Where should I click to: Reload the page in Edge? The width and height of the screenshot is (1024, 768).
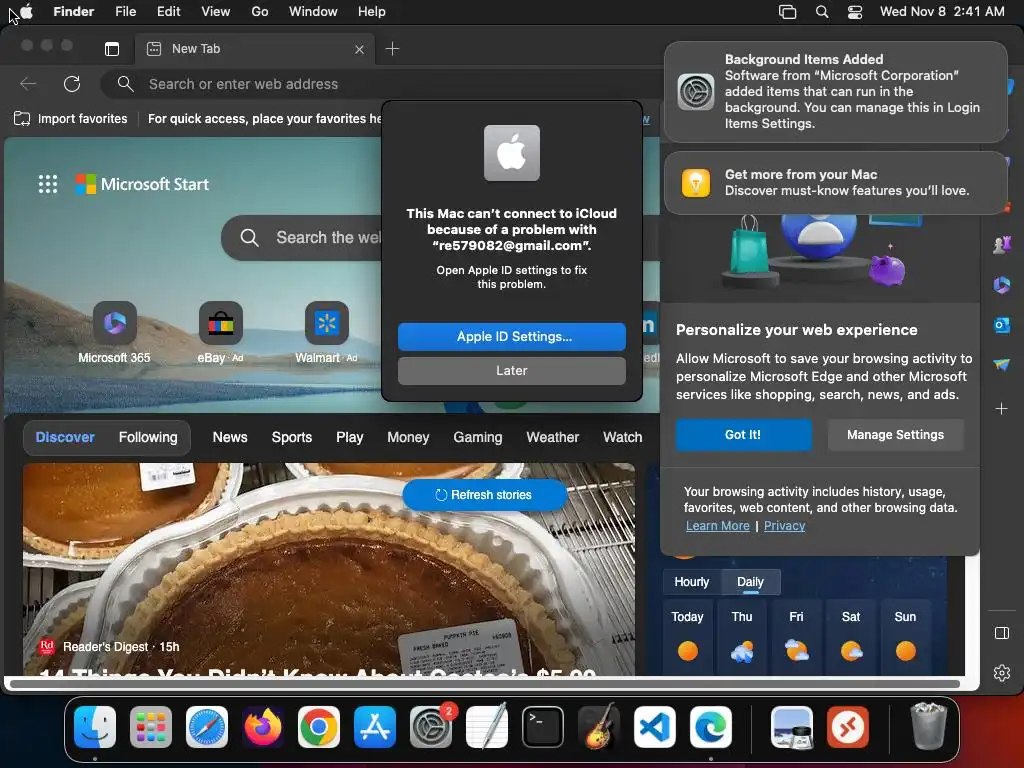(x=72, y=84)
